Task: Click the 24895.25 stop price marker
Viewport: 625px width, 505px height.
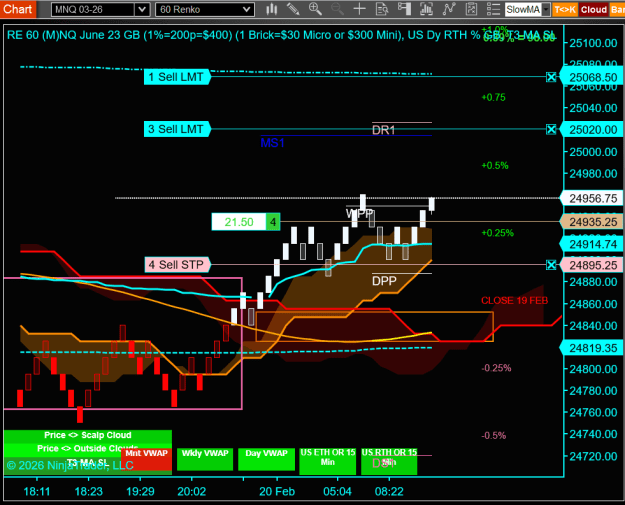Action: [592, 265]
